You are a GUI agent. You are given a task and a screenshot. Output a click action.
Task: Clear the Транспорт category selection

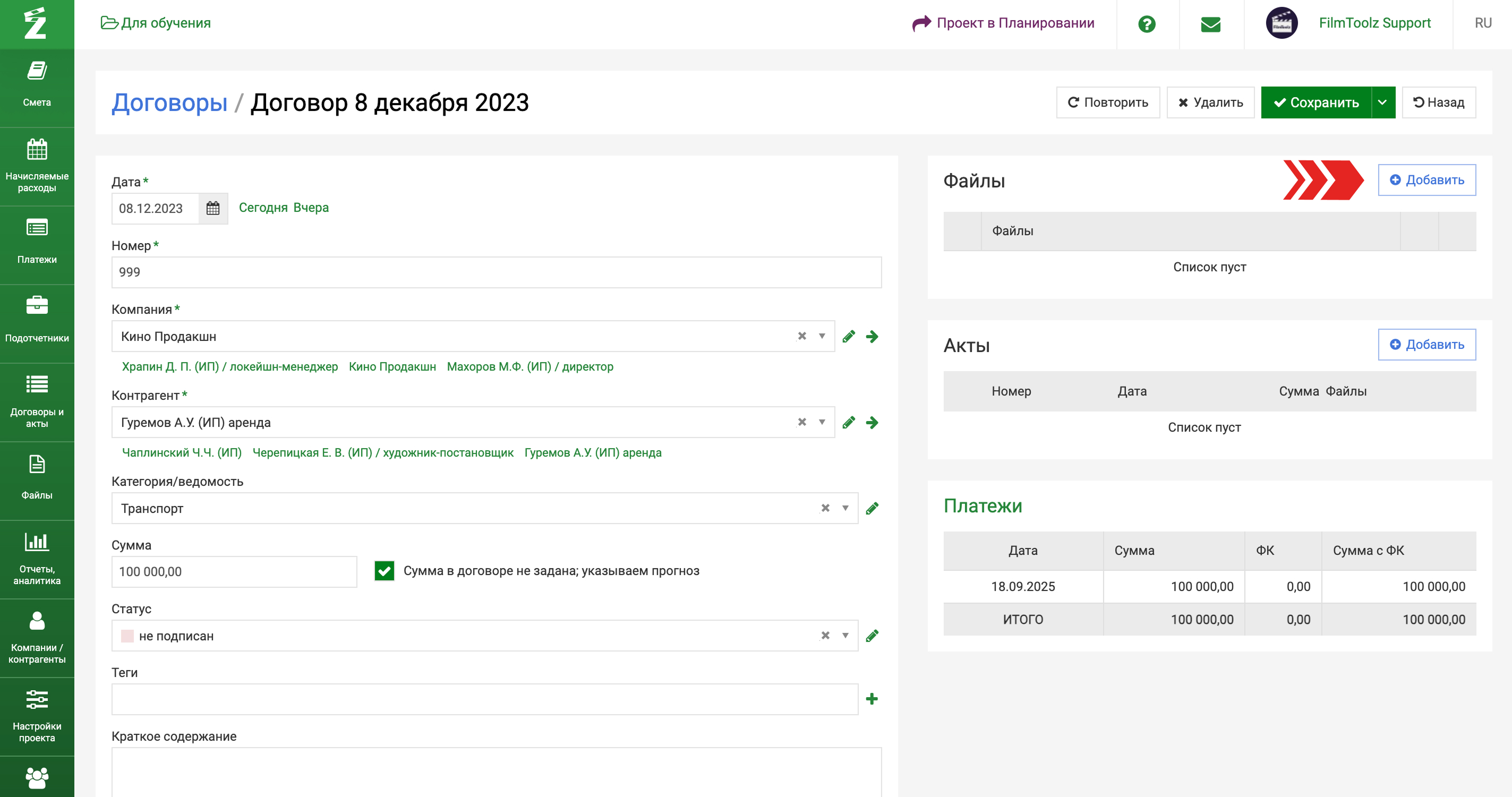pos(825,508)
